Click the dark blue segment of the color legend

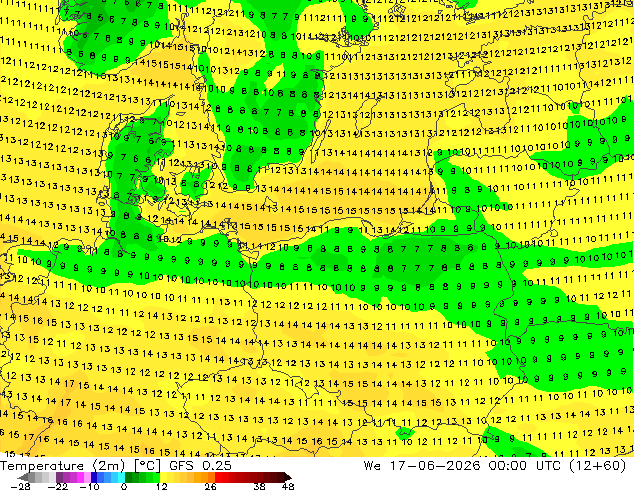pyautogui.click(x=94, y=477)
